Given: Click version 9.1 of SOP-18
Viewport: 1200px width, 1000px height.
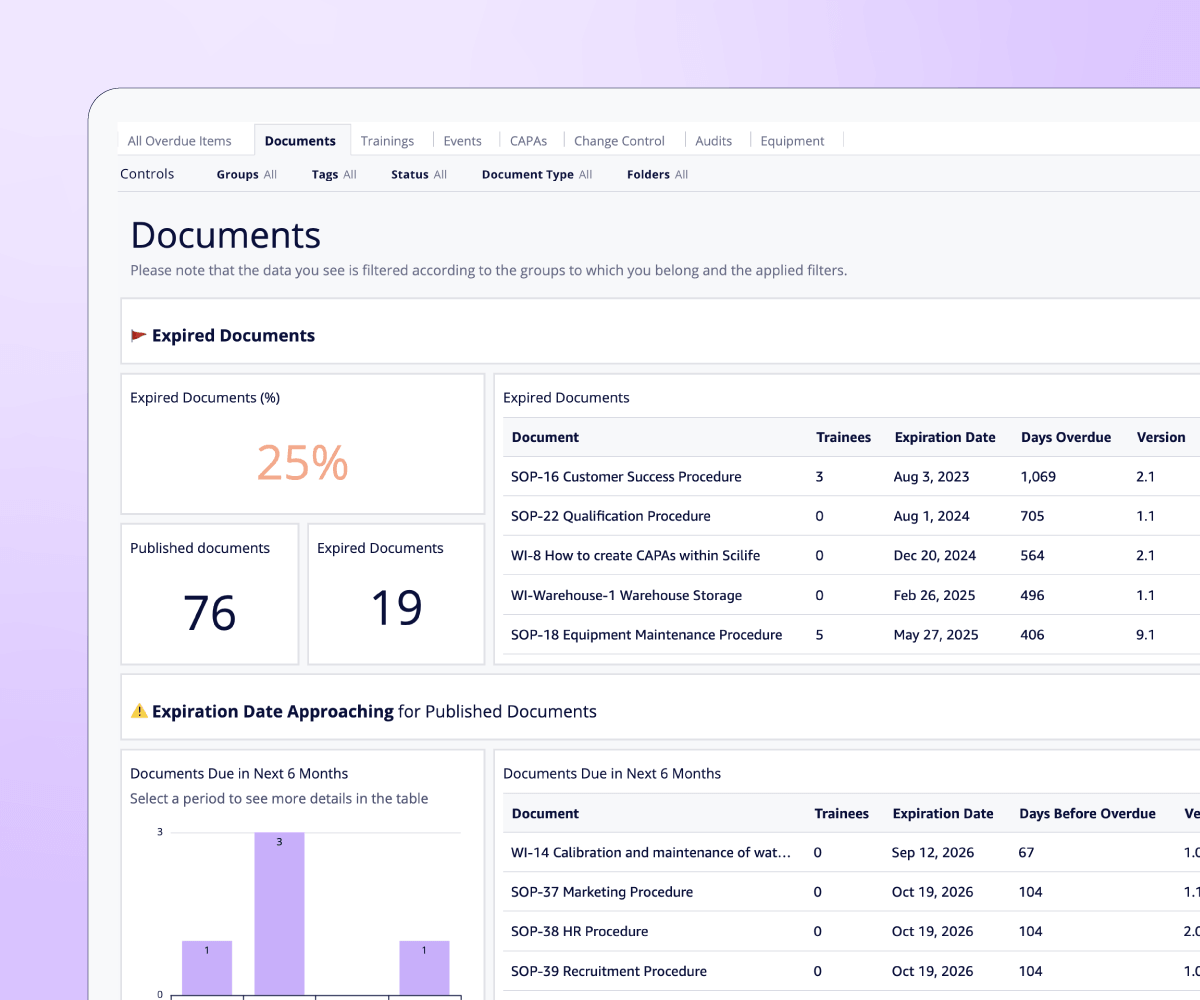Looking at the screenshot, I should coord(1145,635).
